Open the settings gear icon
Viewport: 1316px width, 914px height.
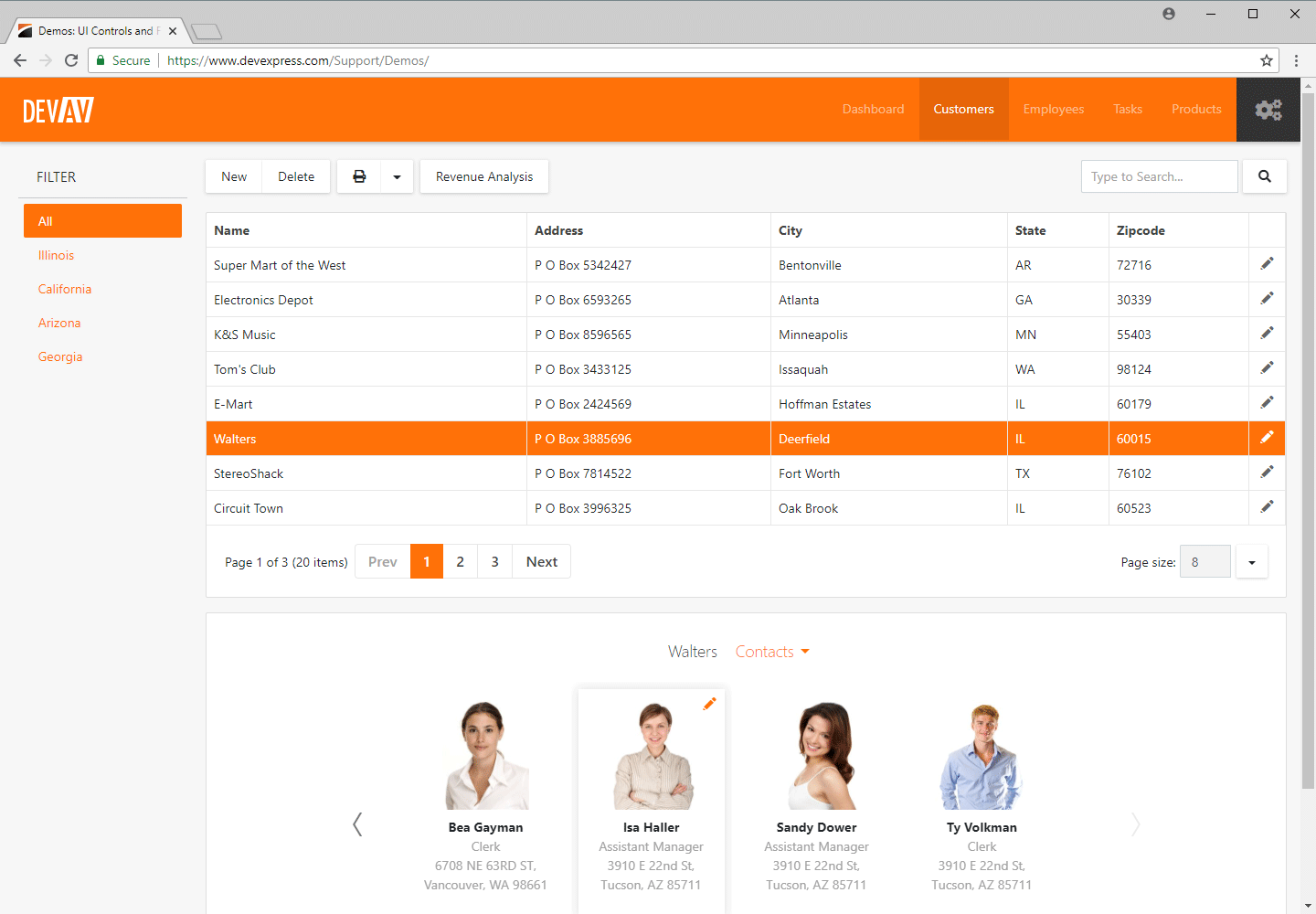point(1268,109)
